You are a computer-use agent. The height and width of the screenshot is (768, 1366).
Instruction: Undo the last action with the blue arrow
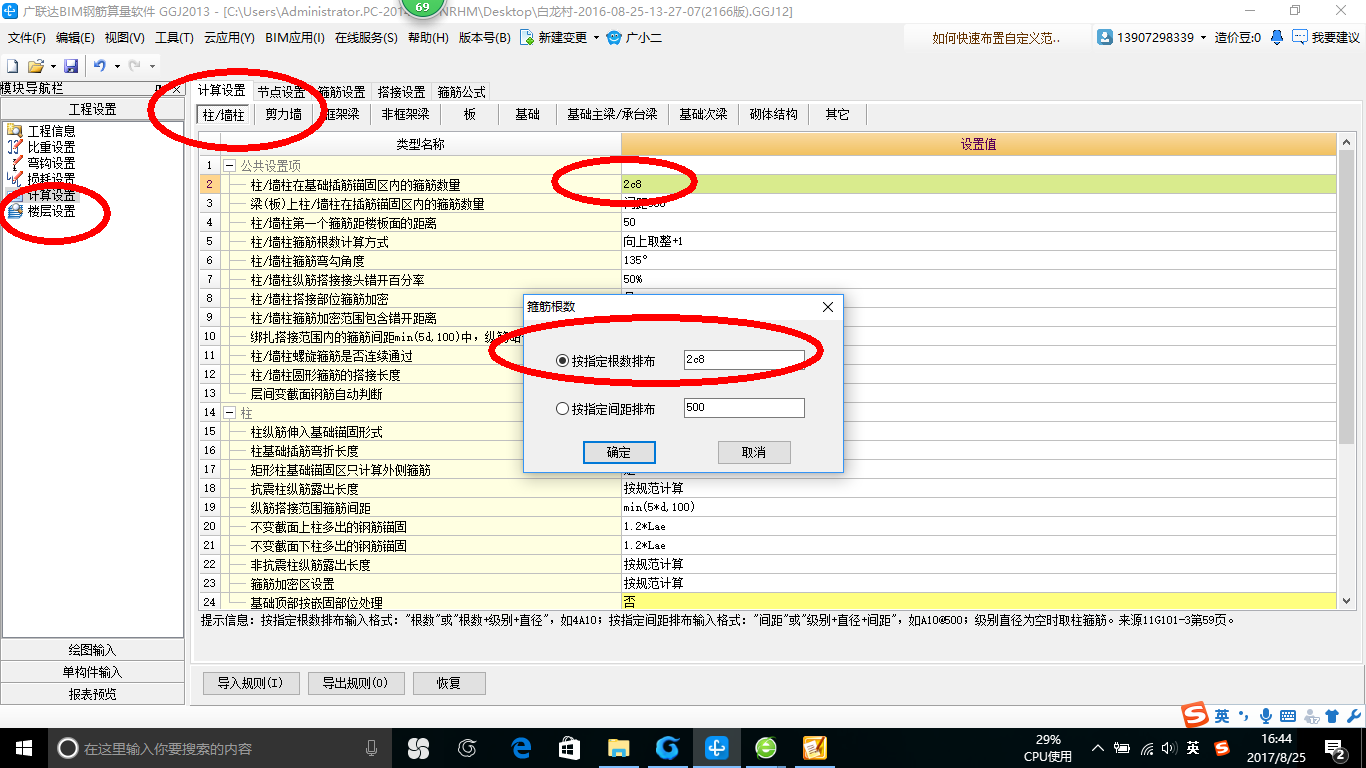pyautogui.click(x=100, y=66)
